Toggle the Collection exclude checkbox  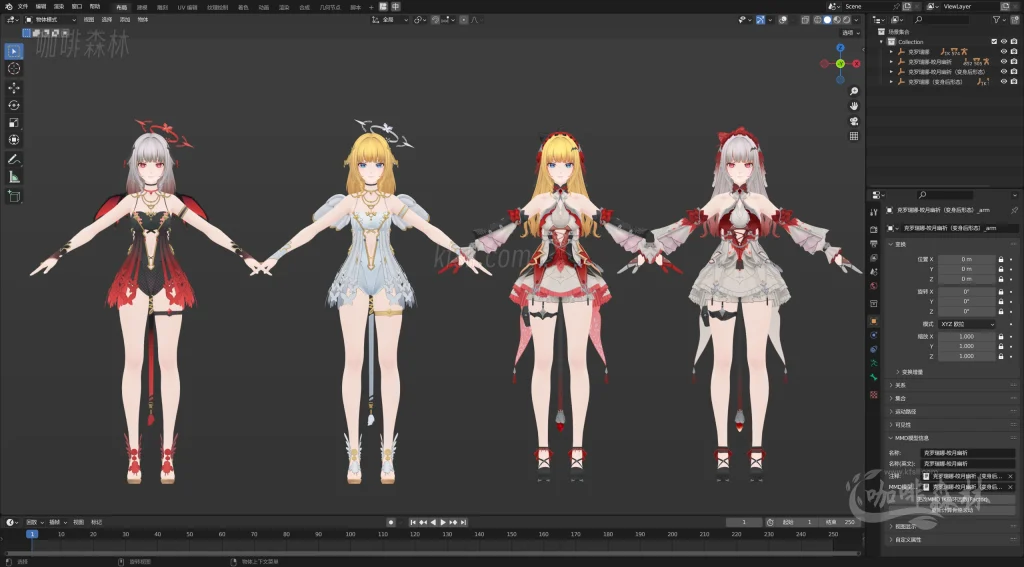tap(994, 42)
